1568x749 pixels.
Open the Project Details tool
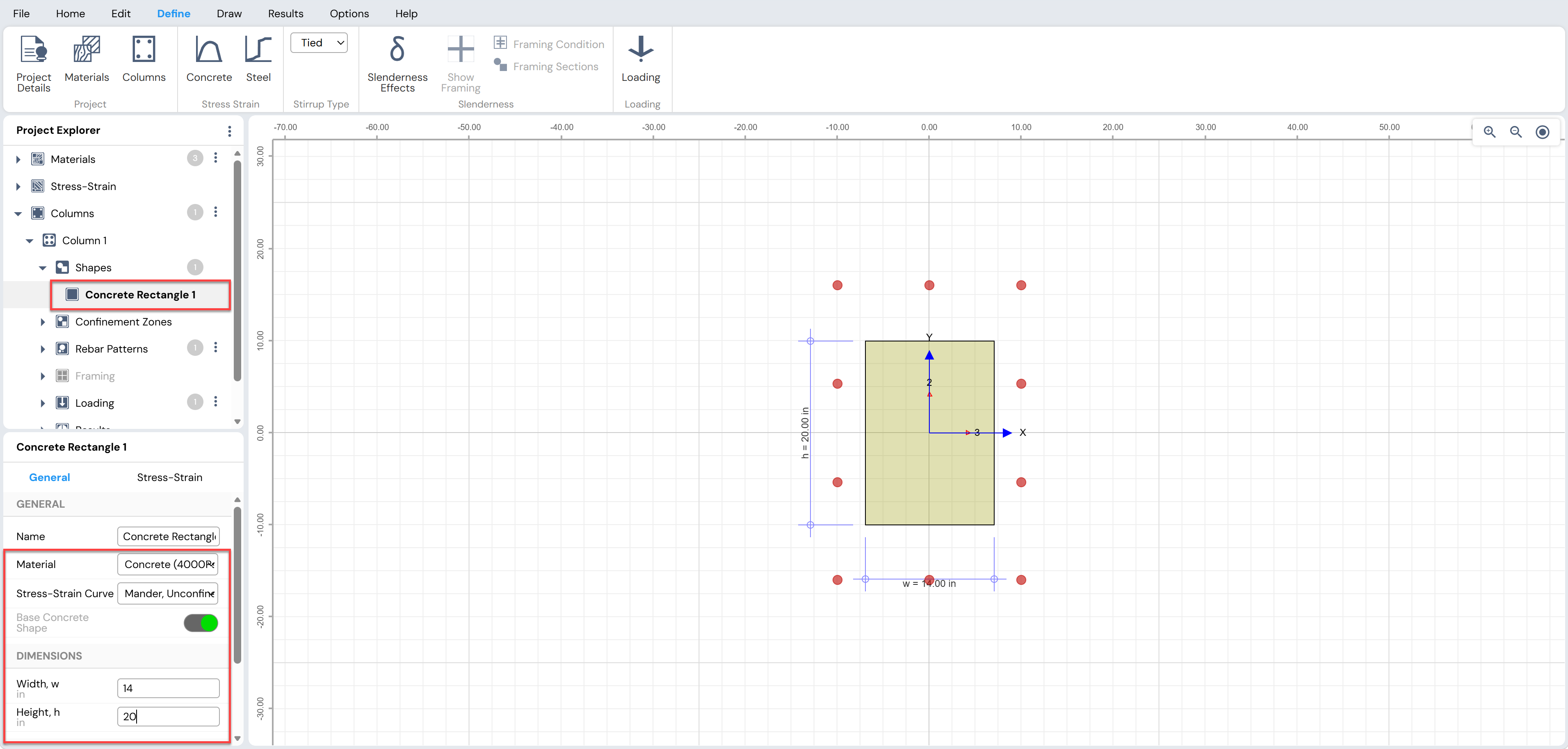click(34, 63)
